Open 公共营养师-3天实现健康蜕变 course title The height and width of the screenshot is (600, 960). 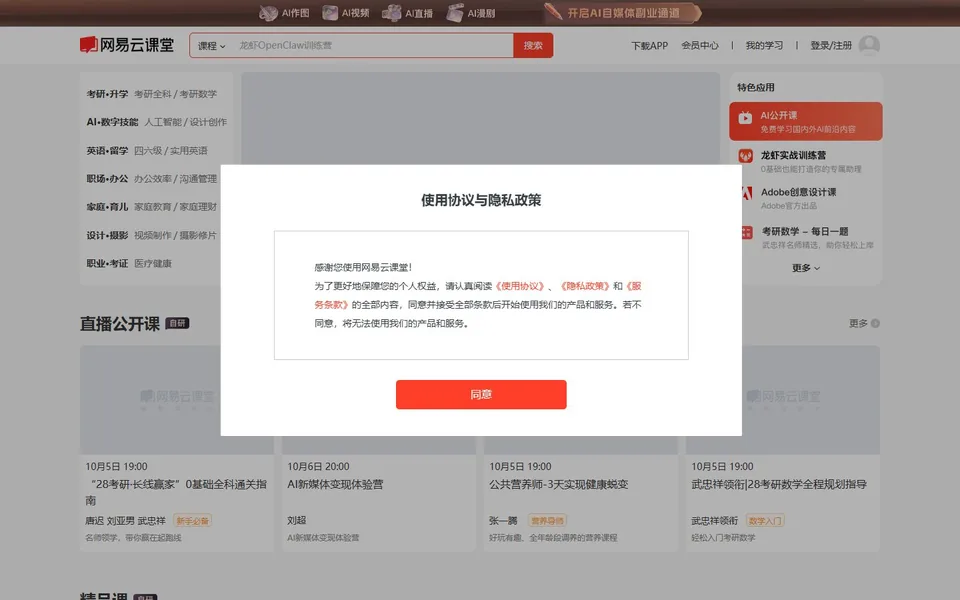[x=558, y=484]
